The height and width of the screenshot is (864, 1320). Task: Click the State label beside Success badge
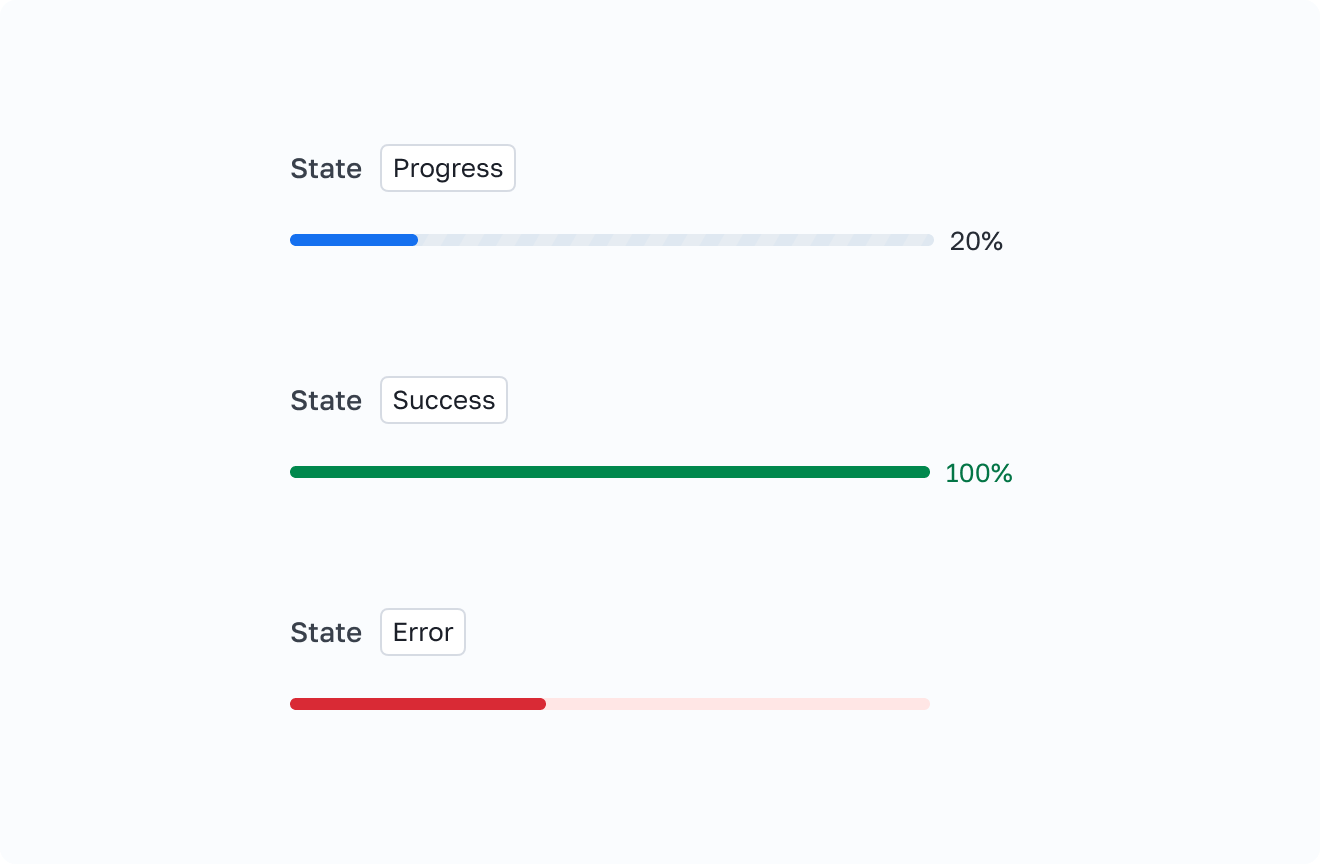pyautogui.click(x=326, y=400)
